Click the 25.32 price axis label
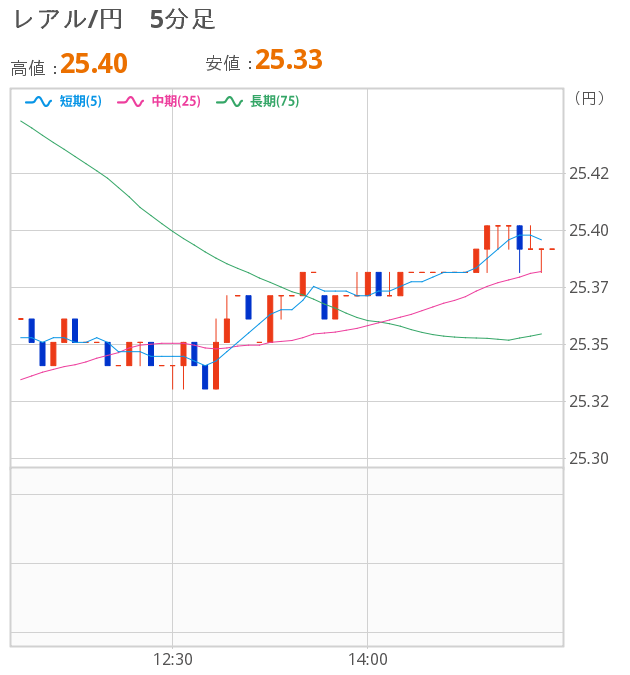The image size is (630, 675). (589, 402)
